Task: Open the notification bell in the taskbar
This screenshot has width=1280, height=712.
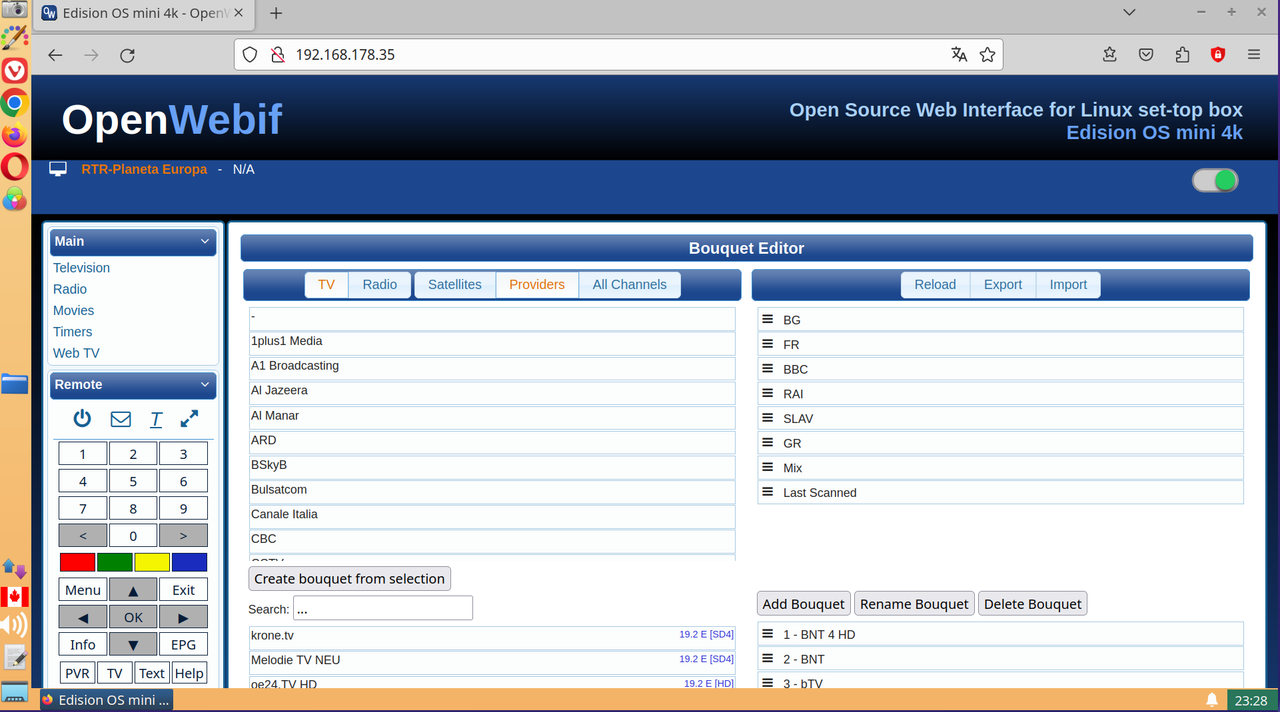Action: point(1212,700)
